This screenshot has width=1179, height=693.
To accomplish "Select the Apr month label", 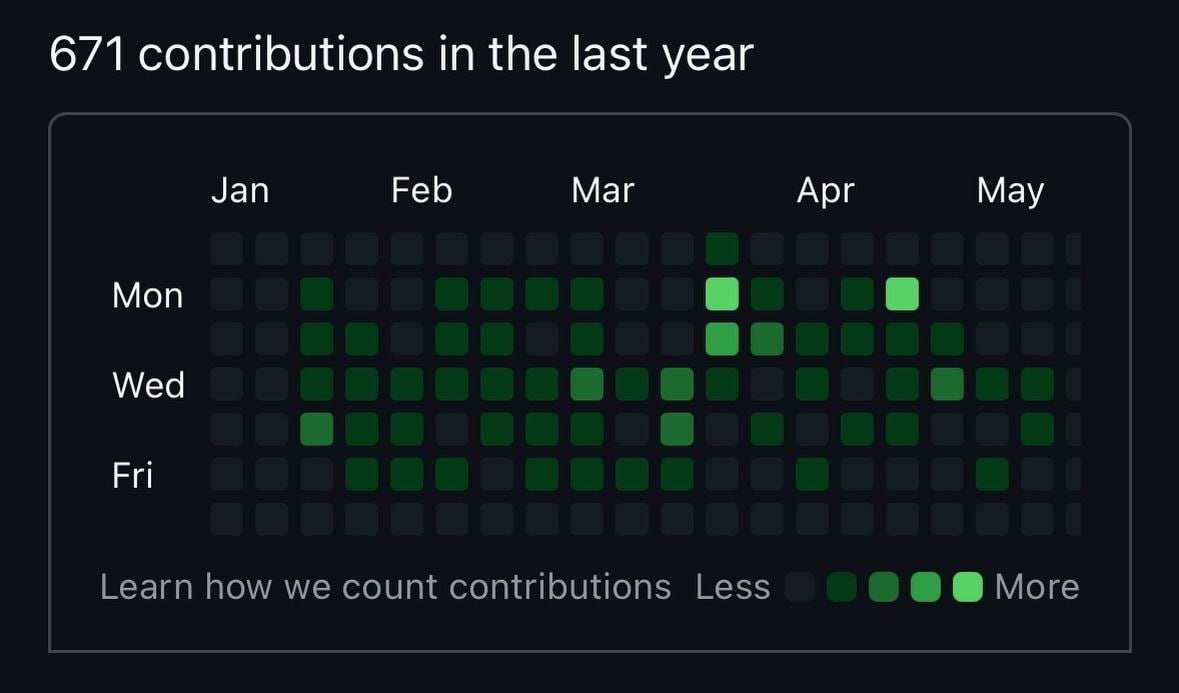I will coord(826,192).
